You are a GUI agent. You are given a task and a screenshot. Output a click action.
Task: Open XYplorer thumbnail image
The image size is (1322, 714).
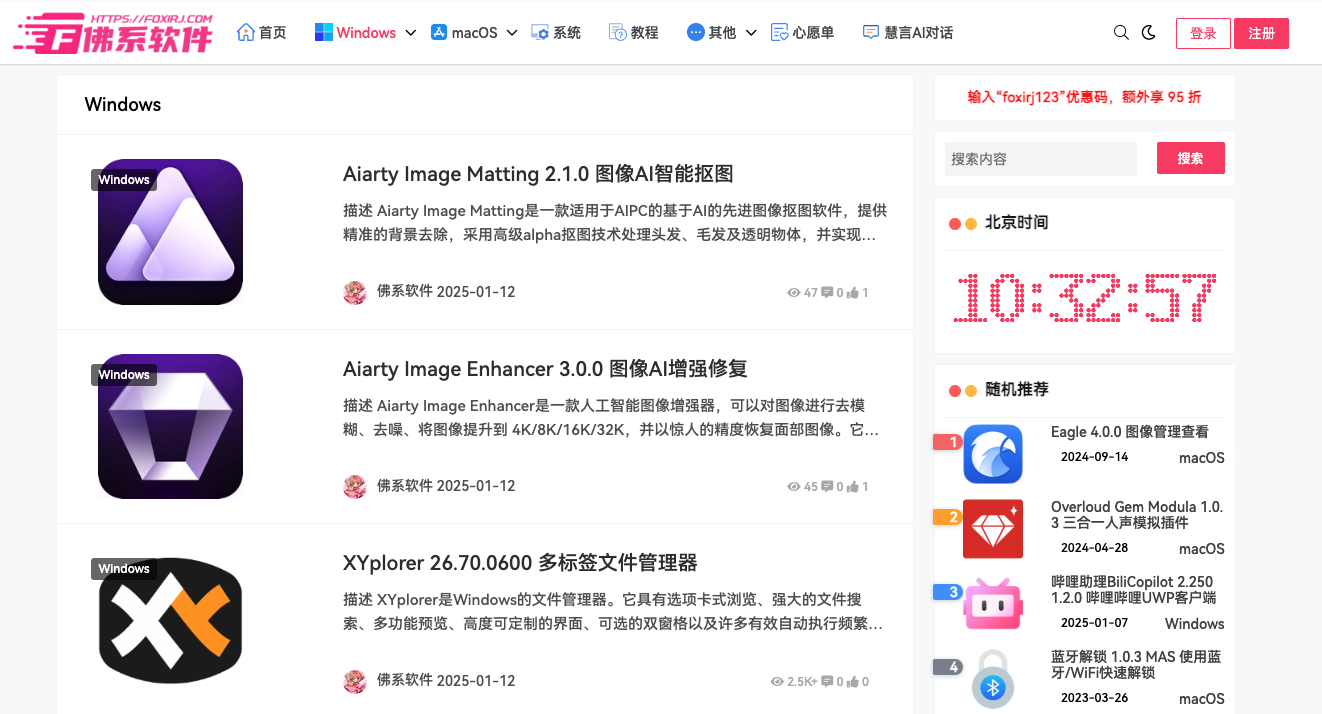coord(170,621)
